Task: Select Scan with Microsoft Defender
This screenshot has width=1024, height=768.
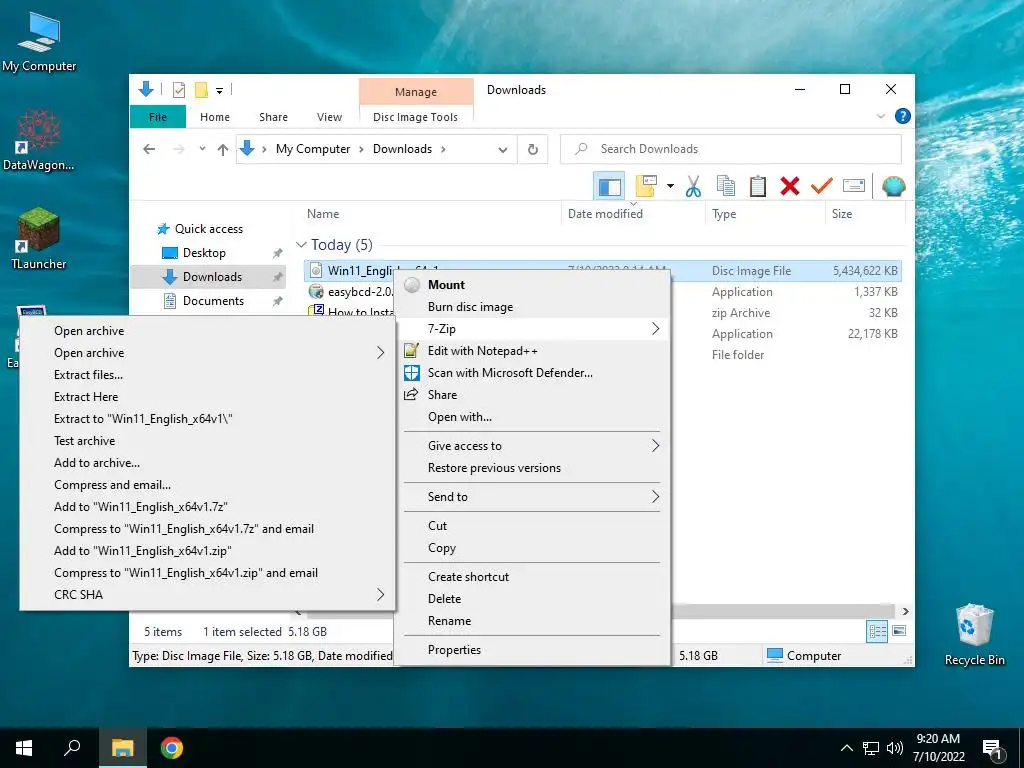Action: coord(532,373)
